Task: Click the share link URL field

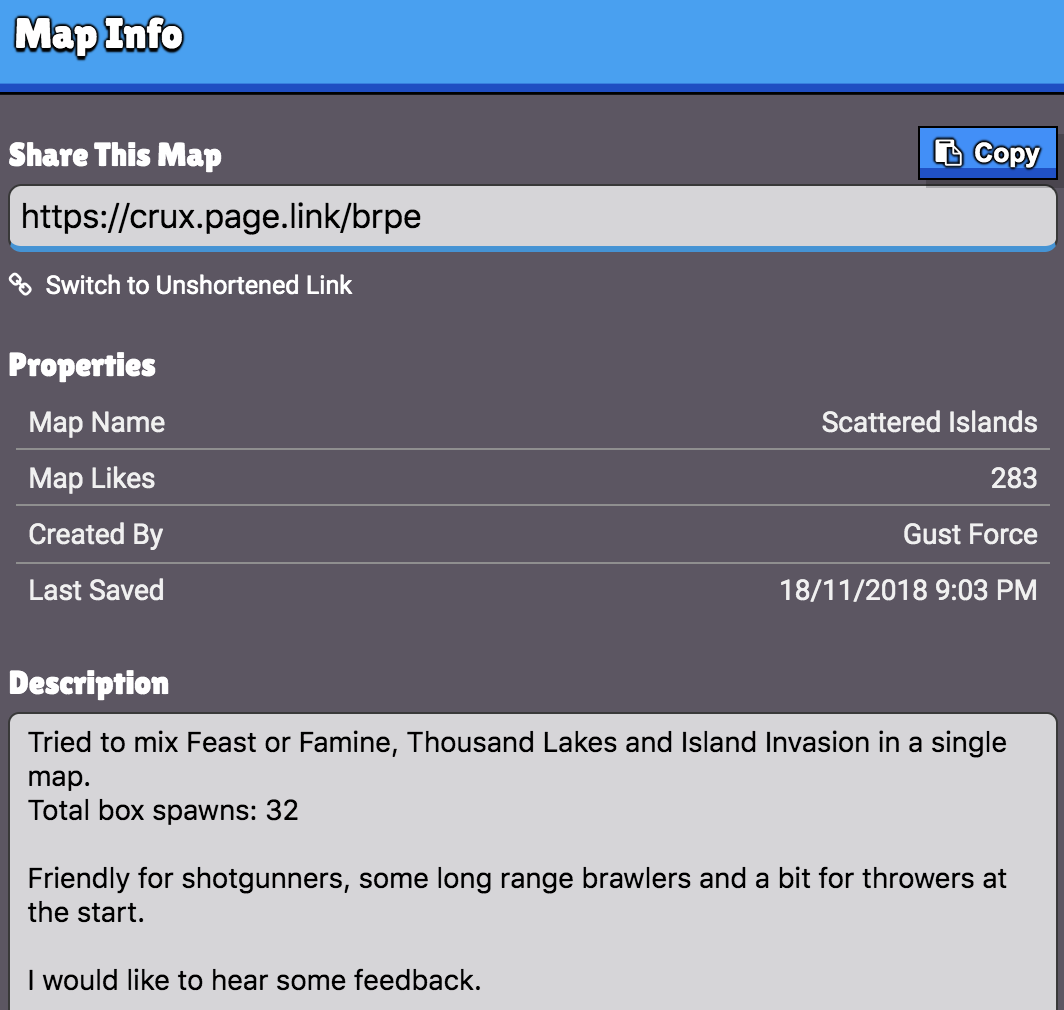Action: [532, 217]
